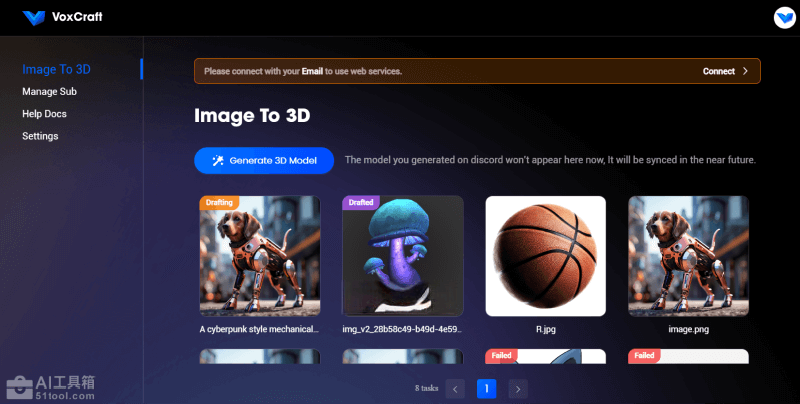
Task: Click the VoxCraft brand name text
Action: [77, 17]
